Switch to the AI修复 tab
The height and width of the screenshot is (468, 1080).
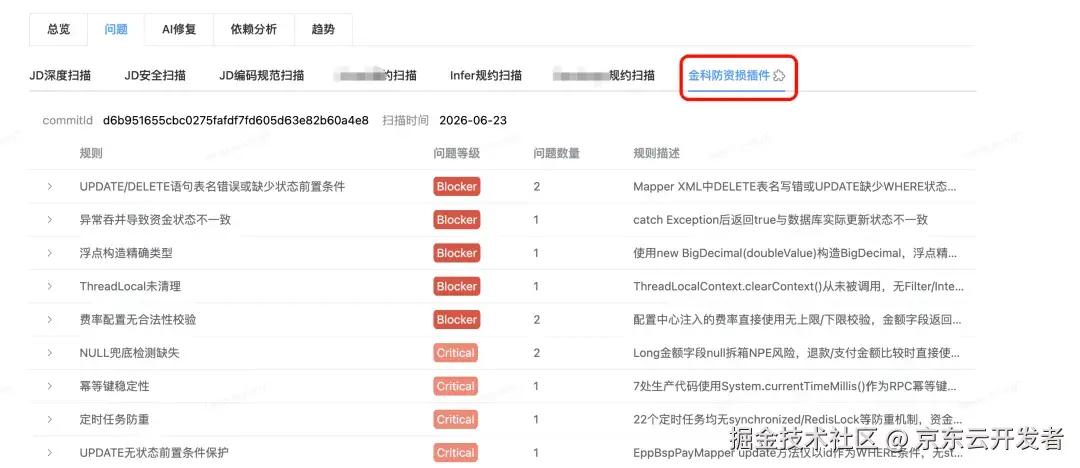pyautogui.click(x=179, y=30)
